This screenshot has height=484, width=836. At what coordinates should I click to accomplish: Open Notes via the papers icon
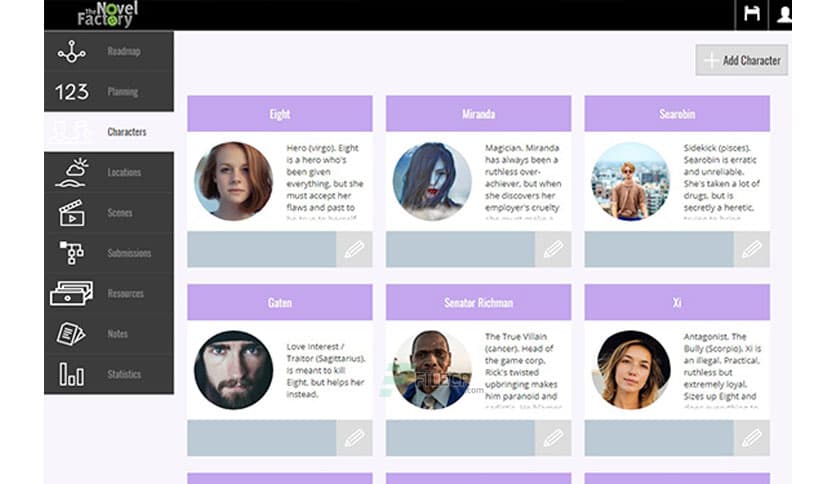pos(71,334)
